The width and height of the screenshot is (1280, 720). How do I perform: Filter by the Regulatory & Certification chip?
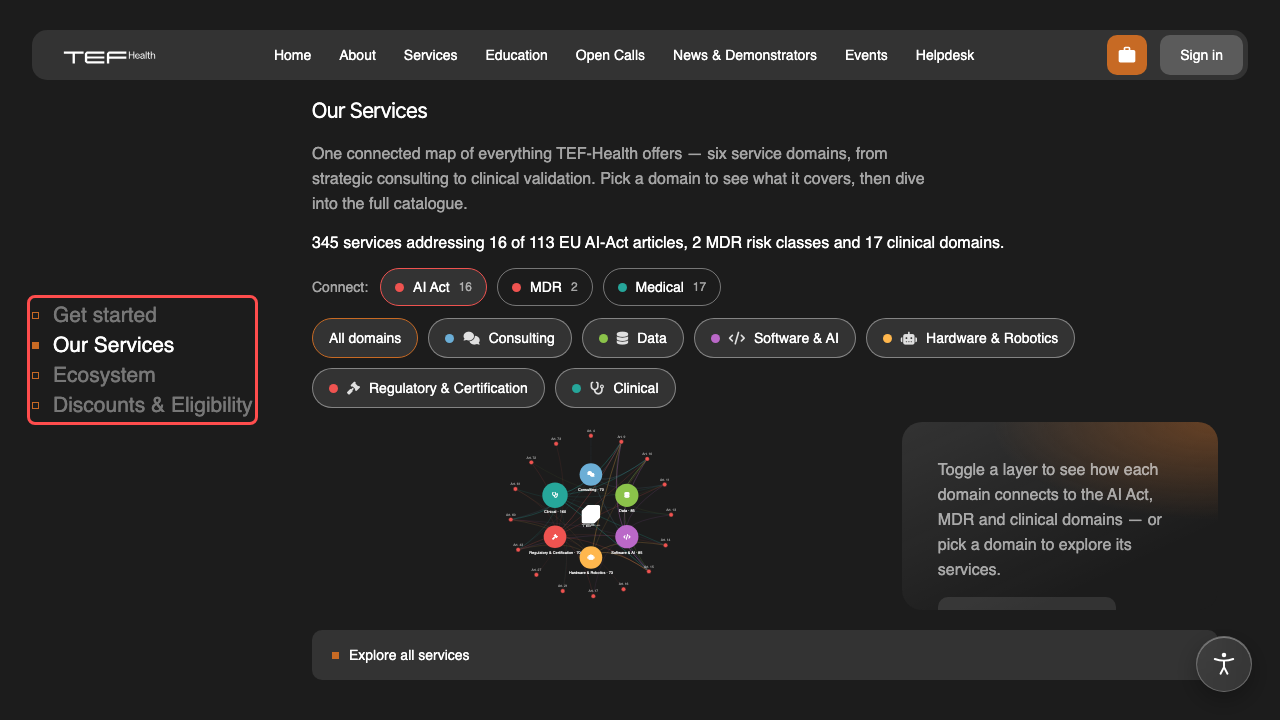click(x=428, y=388)
